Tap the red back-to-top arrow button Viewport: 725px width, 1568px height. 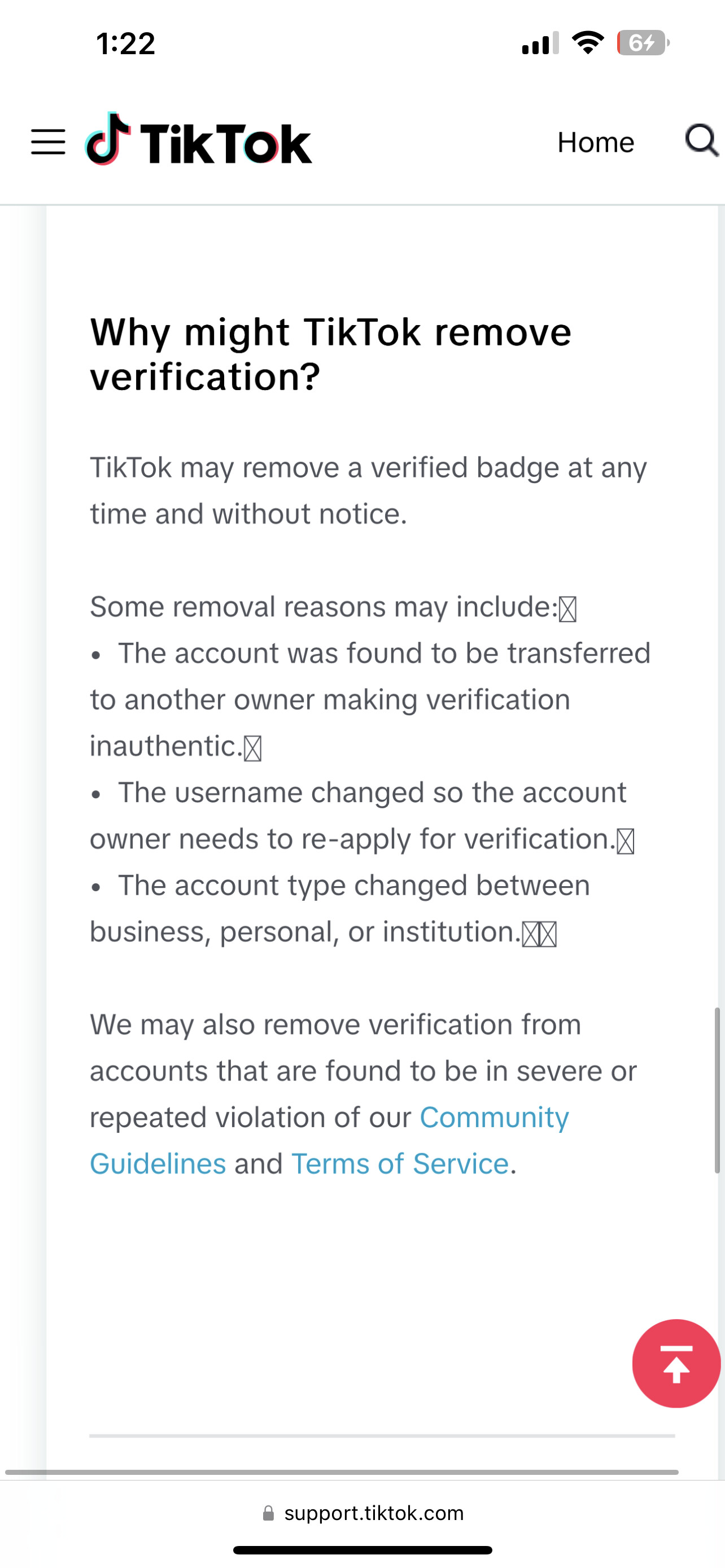pos(676,1364)
